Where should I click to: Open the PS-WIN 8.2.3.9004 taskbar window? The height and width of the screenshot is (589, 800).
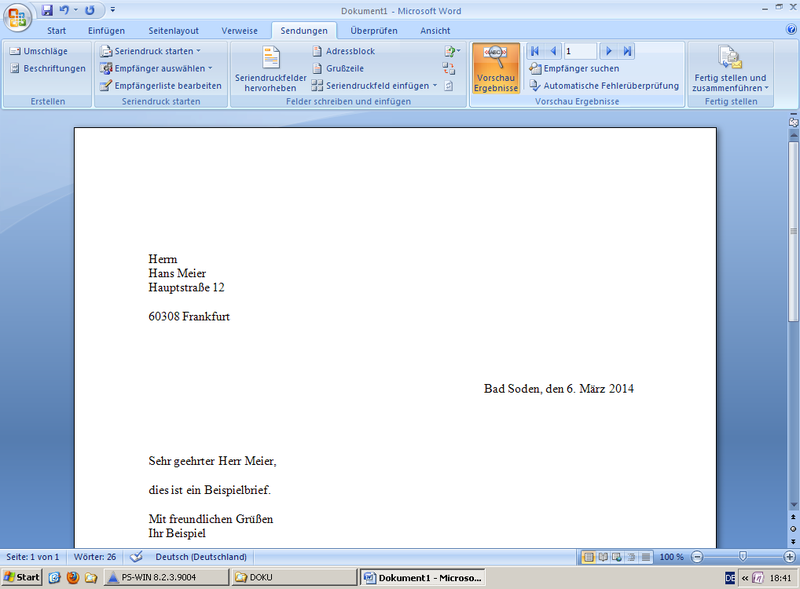(x=166, y=577)
